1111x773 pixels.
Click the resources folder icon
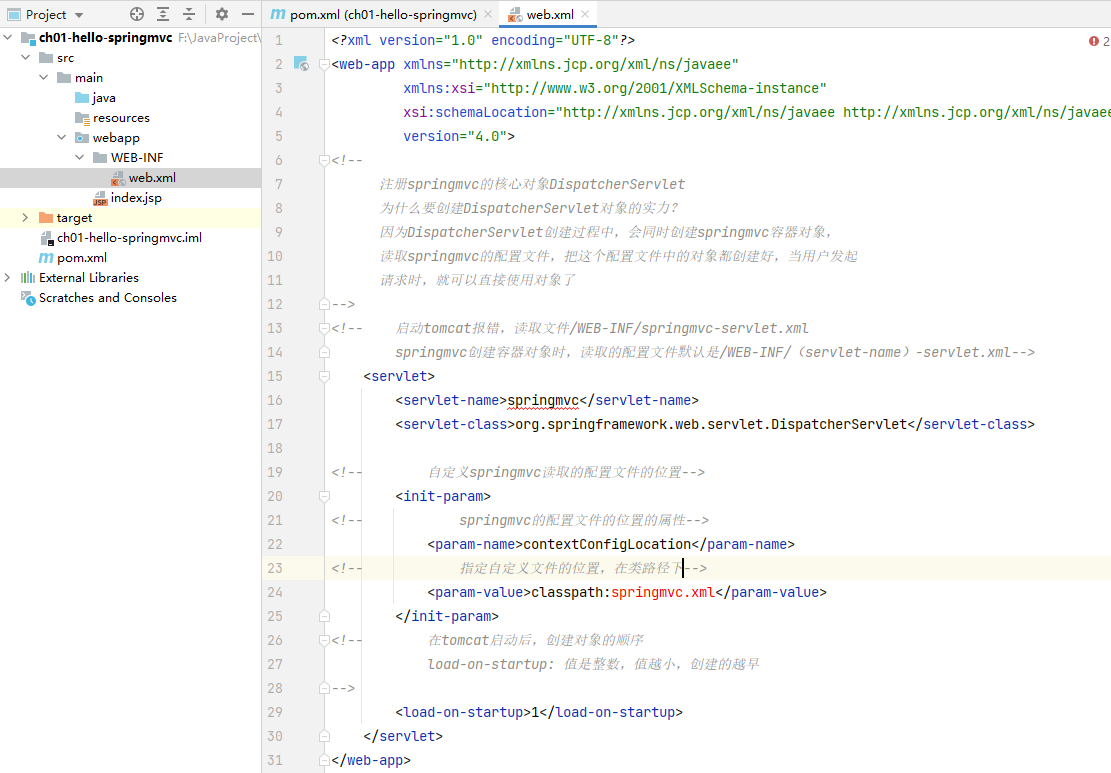(x=82, y=118)
